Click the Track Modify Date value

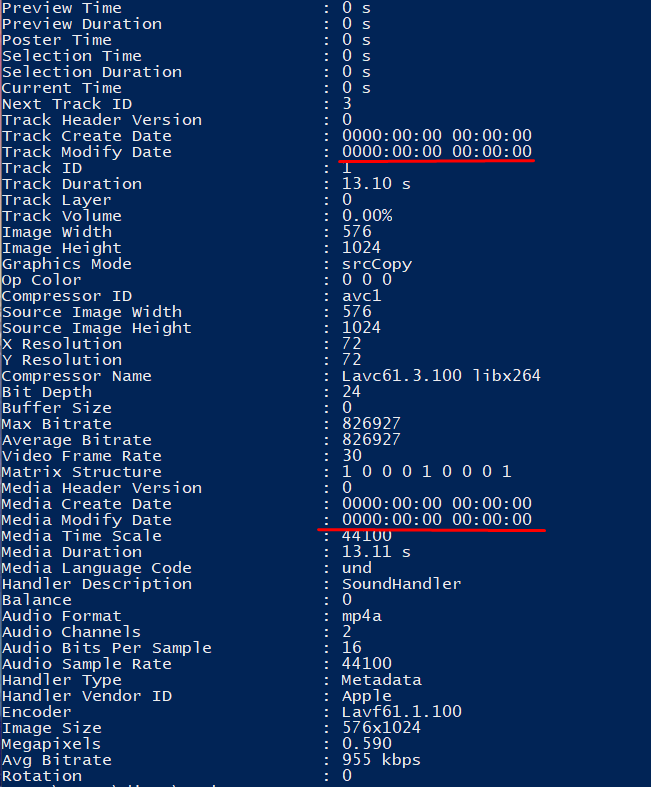click(437, 152)
